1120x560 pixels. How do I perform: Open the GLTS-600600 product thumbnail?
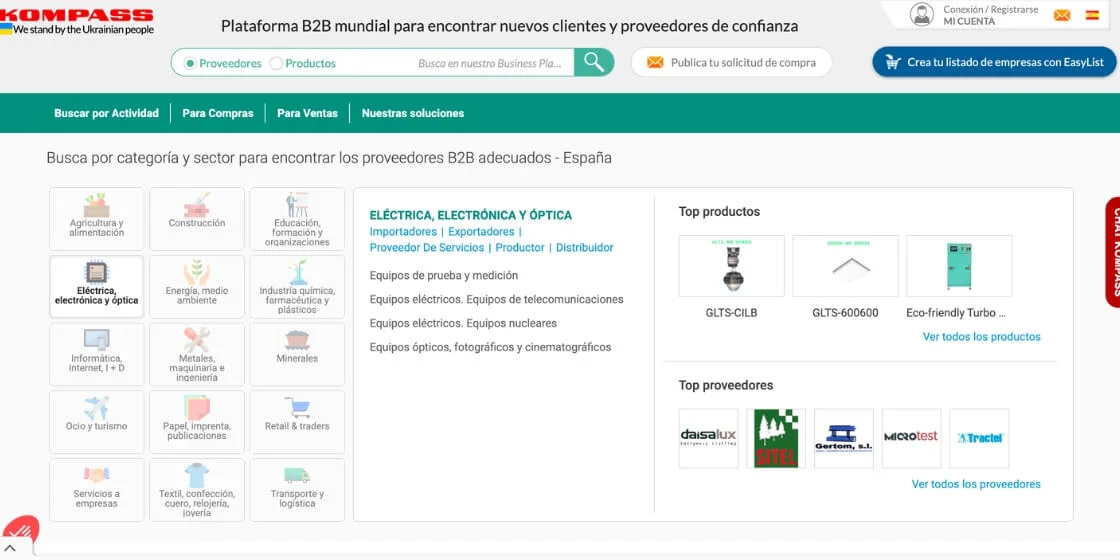[845, 266]
